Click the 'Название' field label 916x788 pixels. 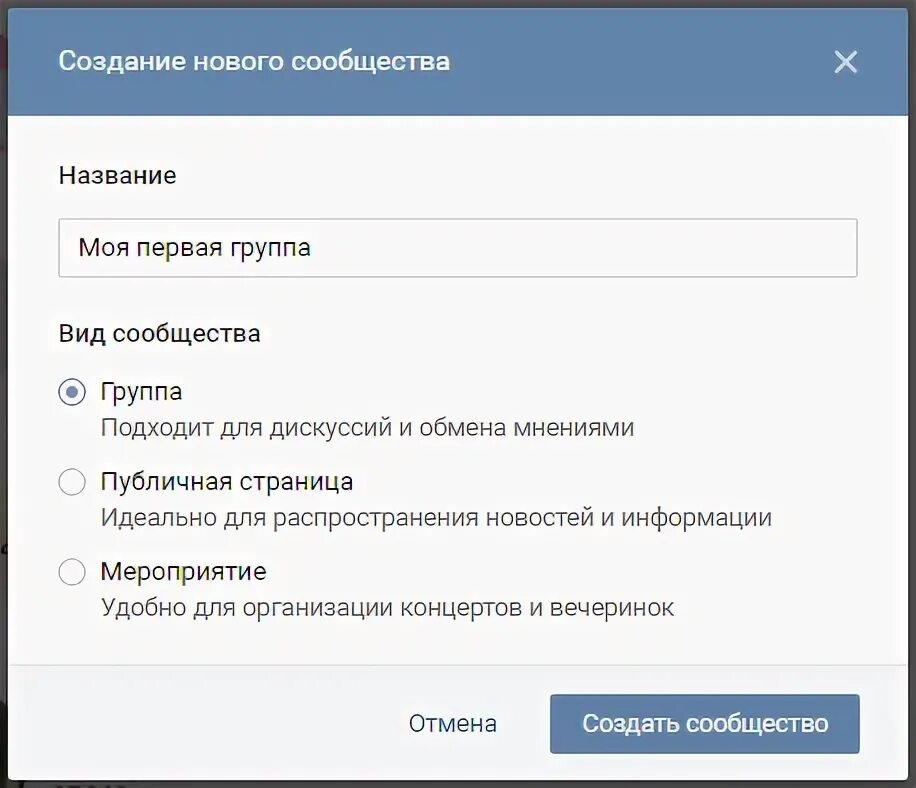tap(117, 175)
